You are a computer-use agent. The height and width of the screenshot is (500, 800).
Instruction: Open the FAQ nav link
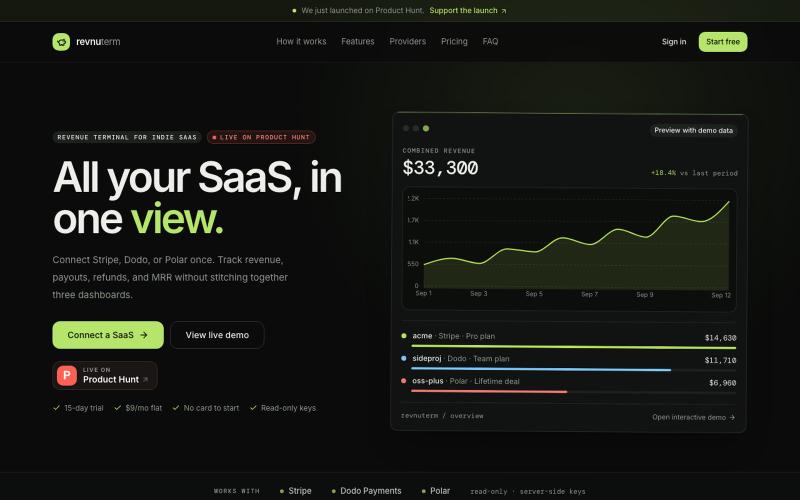point(490,41)
